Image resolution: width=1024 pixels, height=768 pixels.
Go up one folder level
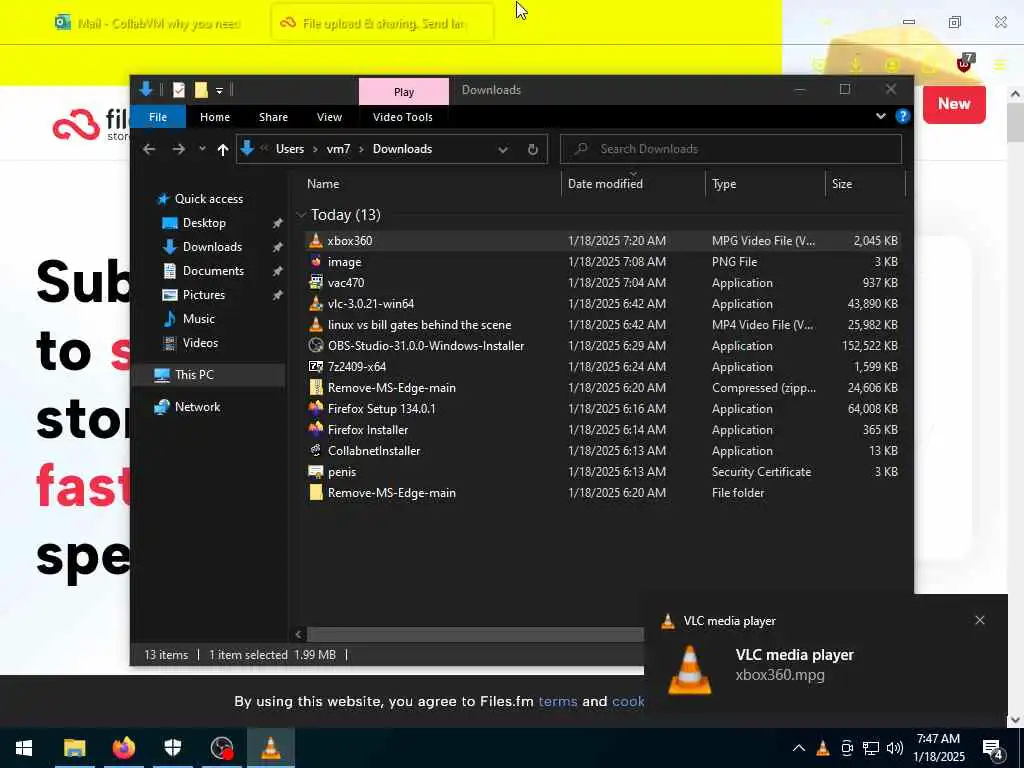223,150
